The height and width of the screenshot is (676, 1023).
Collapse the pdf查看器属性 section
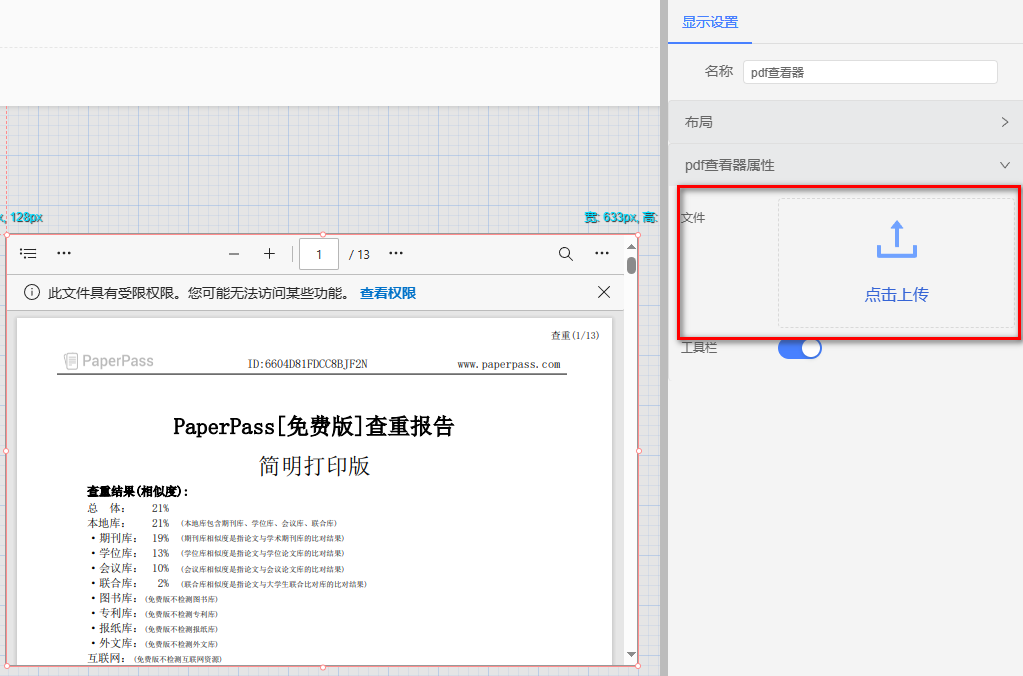point(846,165)
